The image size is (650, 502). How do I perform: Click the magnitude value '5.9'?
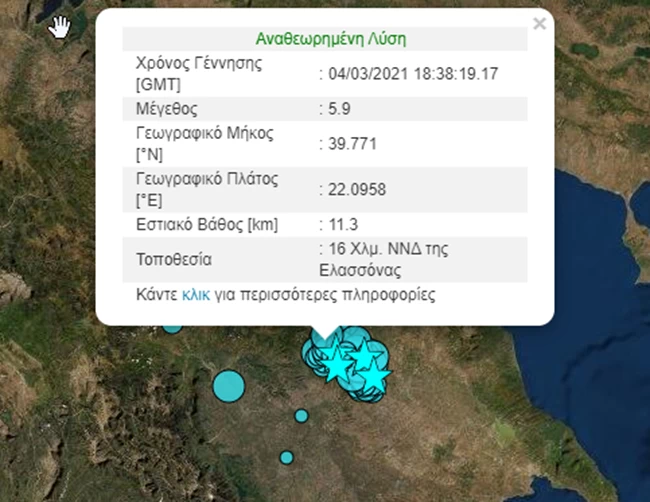[340, 109]
